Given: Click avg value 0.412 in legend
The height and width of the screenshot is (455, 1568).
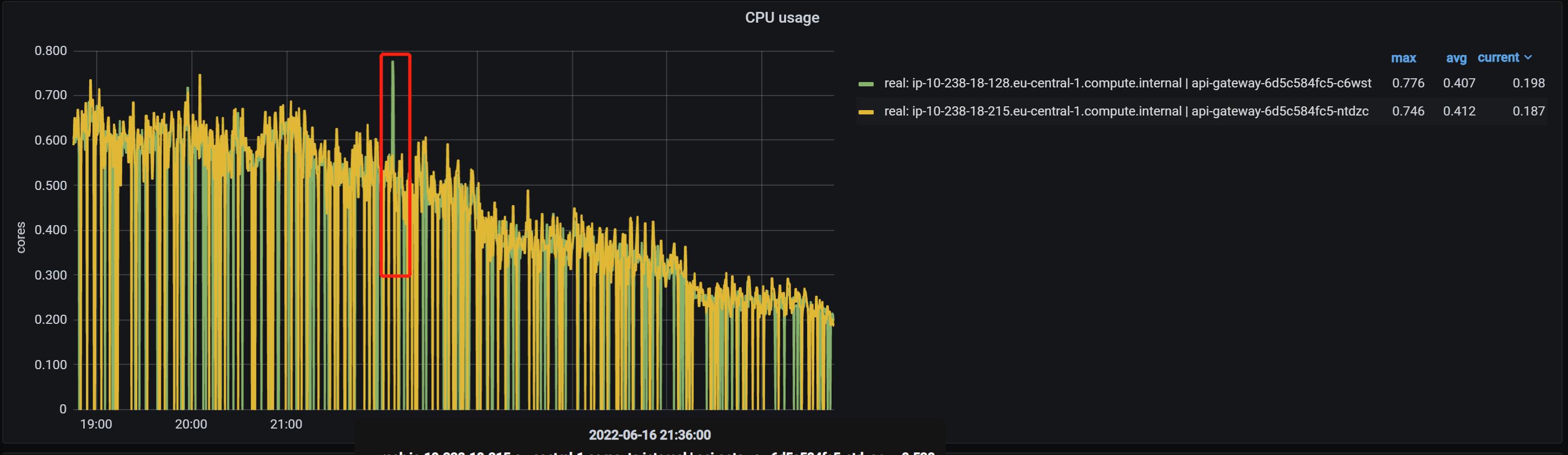Looking at the screenshot, I should coord(1459,111).
